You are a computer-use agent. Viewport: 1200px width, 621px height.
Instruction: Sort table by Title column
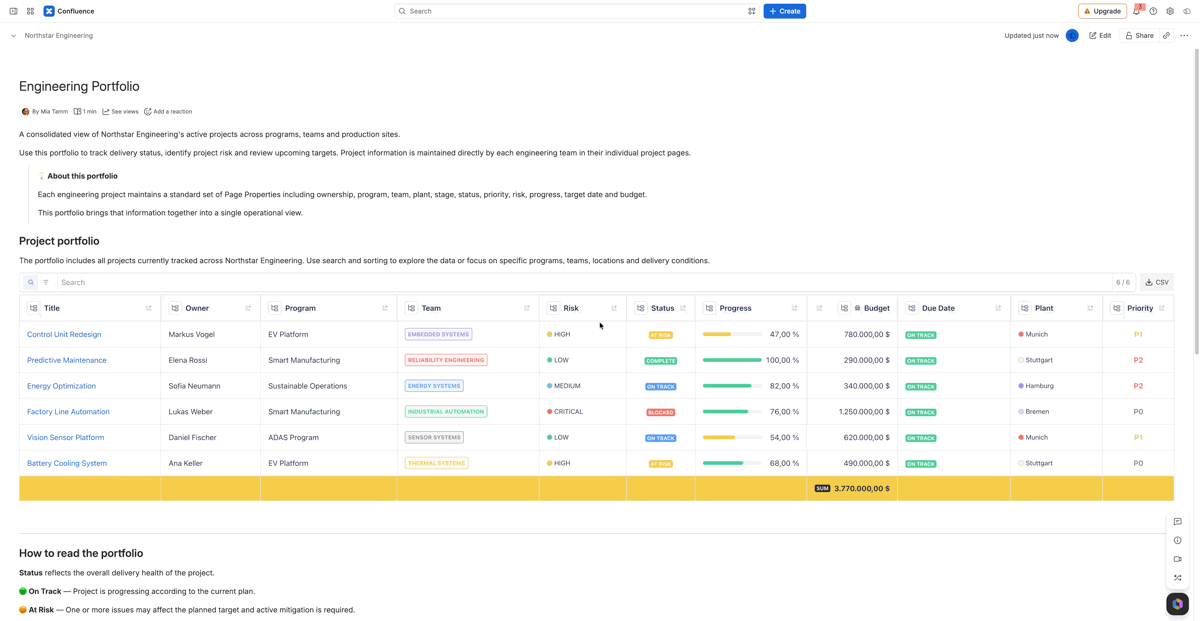(148, 308)
